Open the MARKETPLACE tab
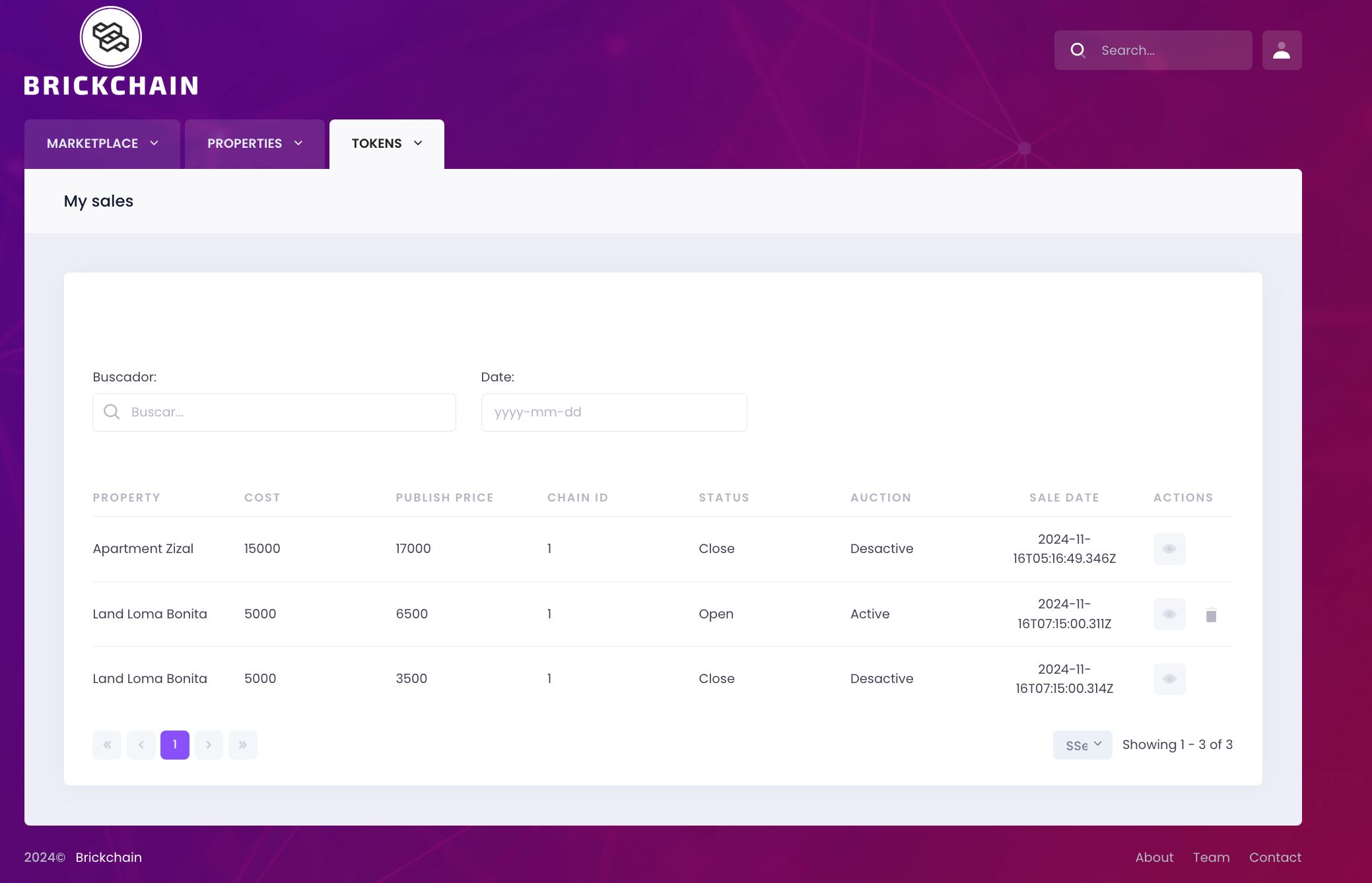Screen dimensions: 1372x883 (102, 144)
